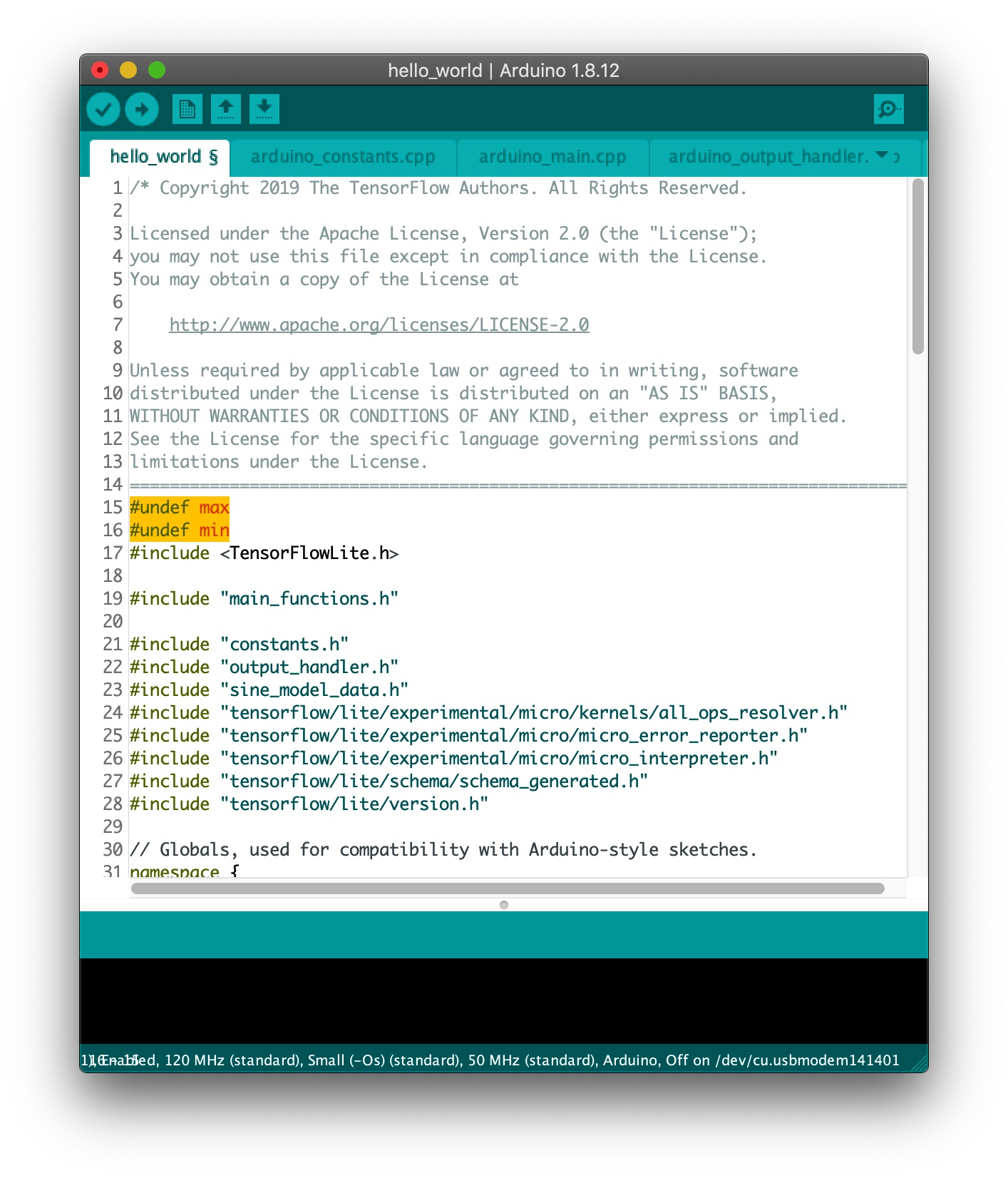
Task: Click the 'See the License for' line
Action: point(464,439)
